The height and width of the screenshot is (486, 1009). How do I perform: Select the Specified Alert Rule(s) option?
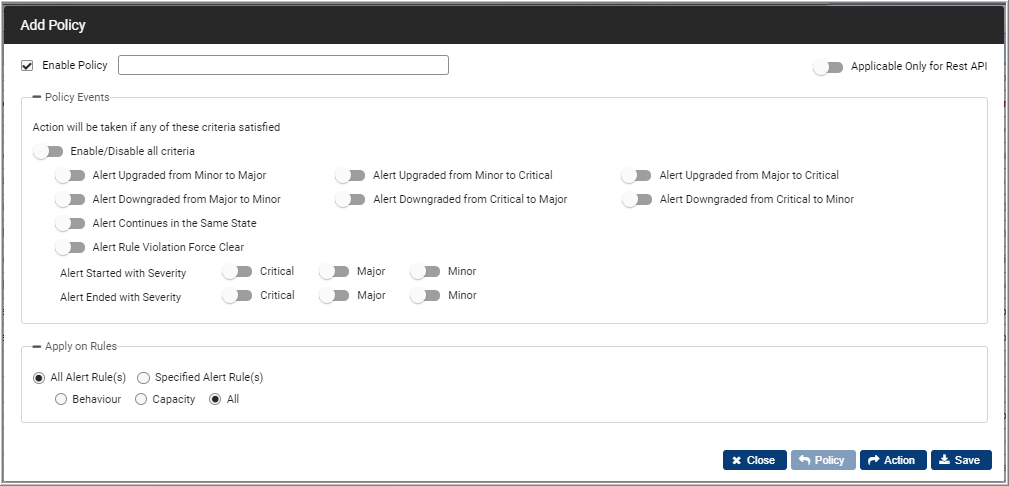pos(143,378)
